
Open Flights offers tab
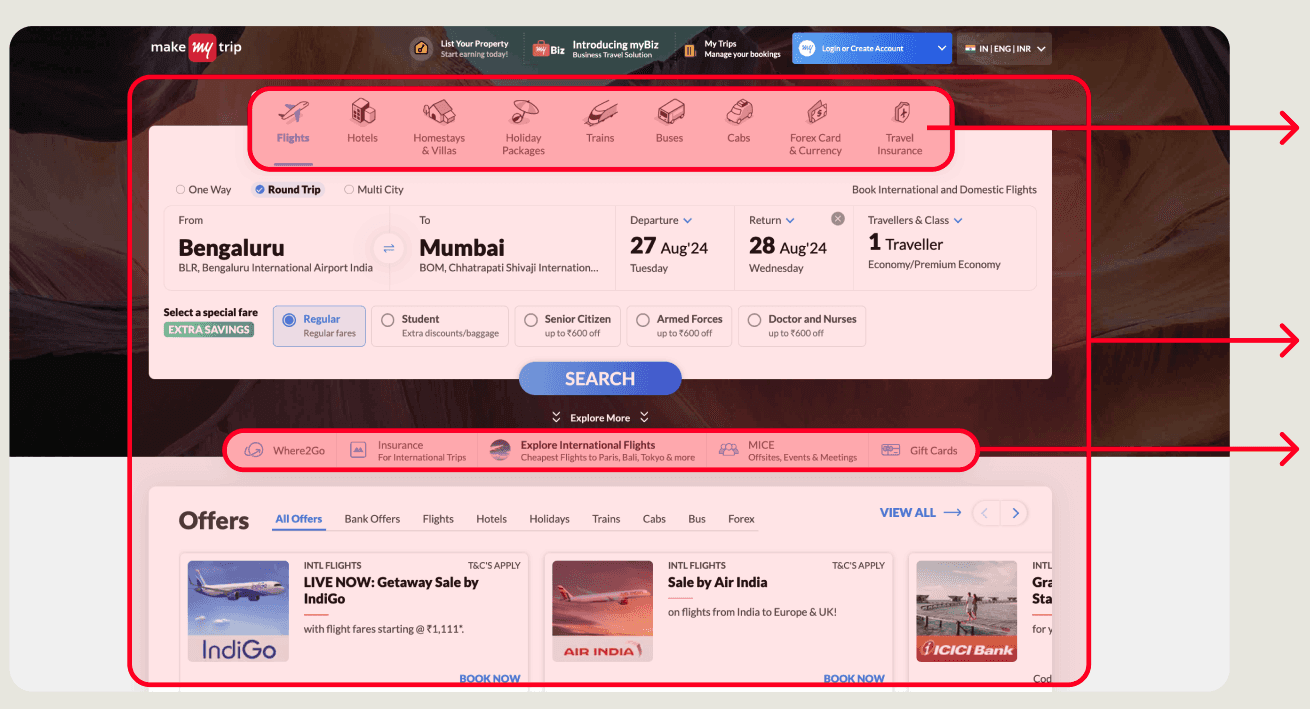438,519
